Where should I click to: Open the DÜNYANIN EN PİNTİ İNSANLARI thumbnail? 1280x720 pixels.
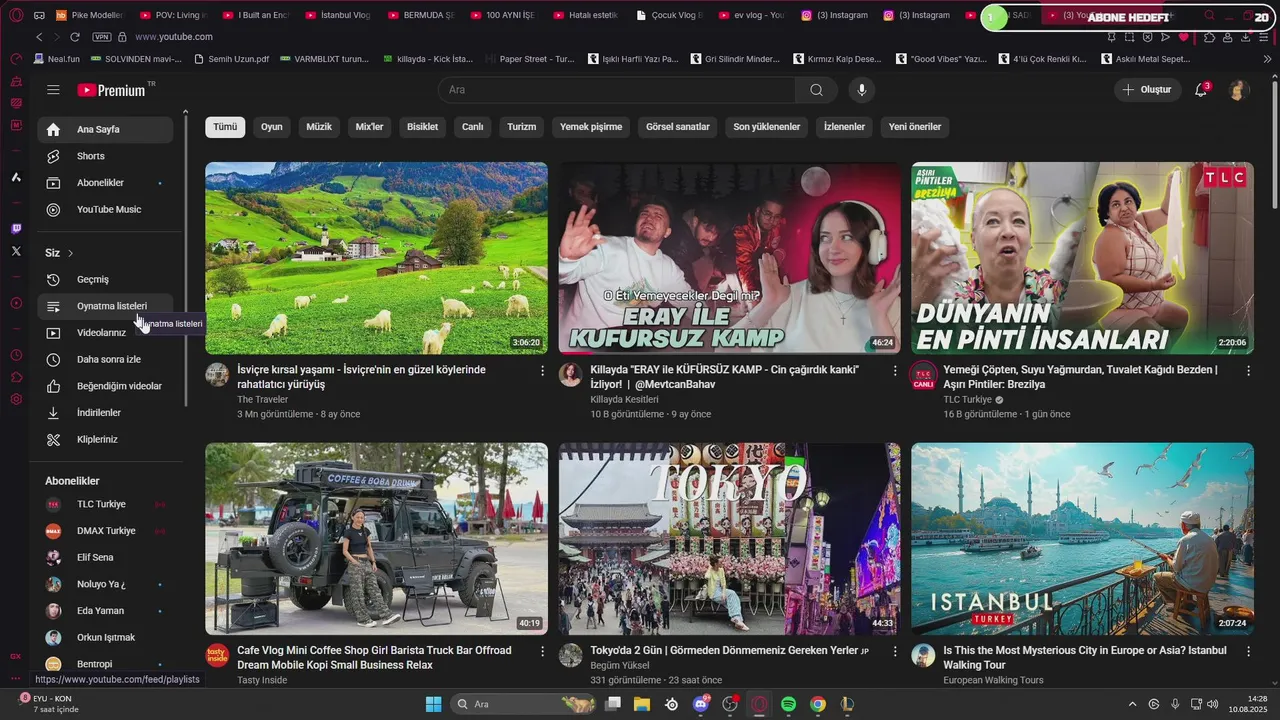point(1082,258)
